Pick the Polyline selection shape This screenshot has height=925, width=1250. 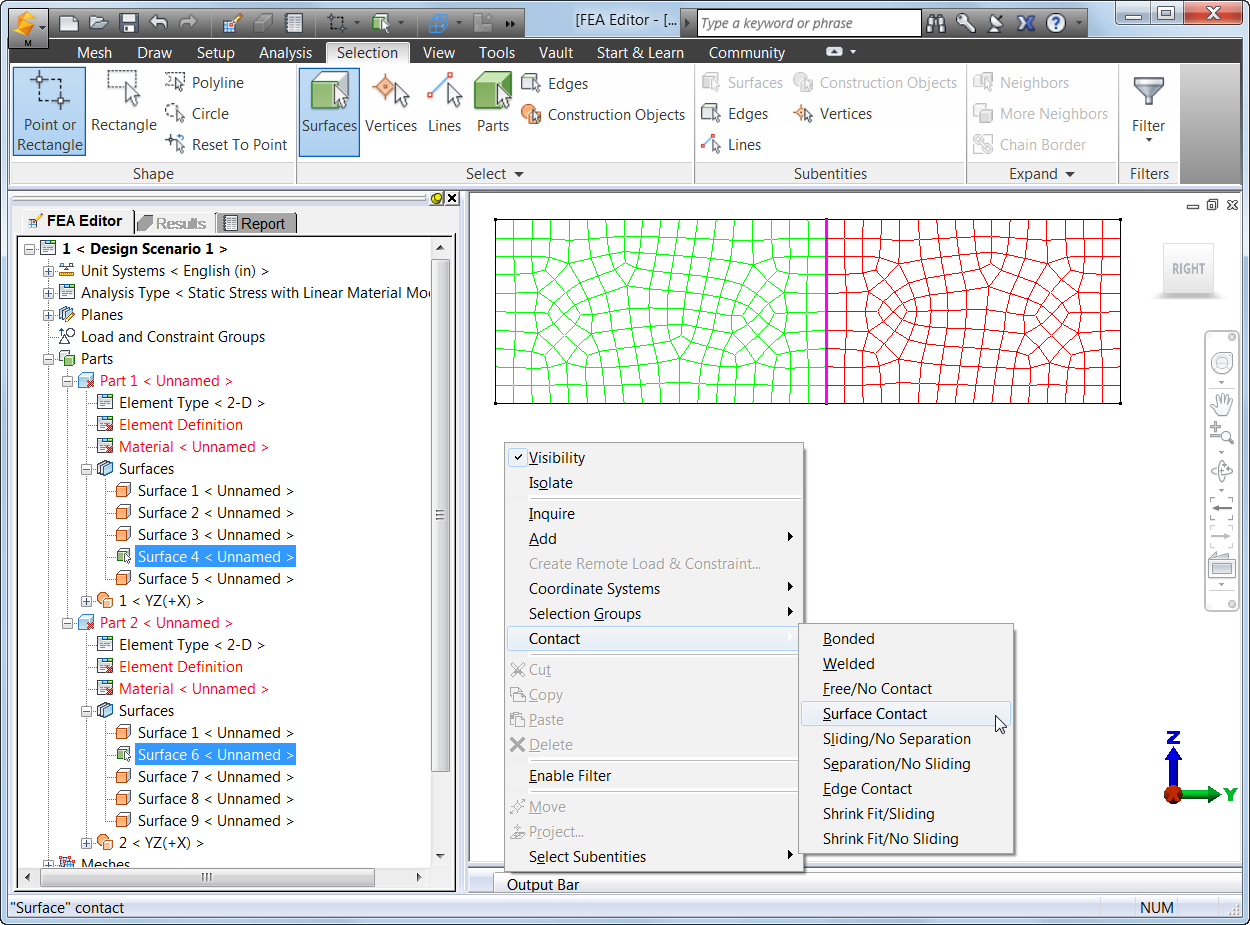(x=205, y=83)
